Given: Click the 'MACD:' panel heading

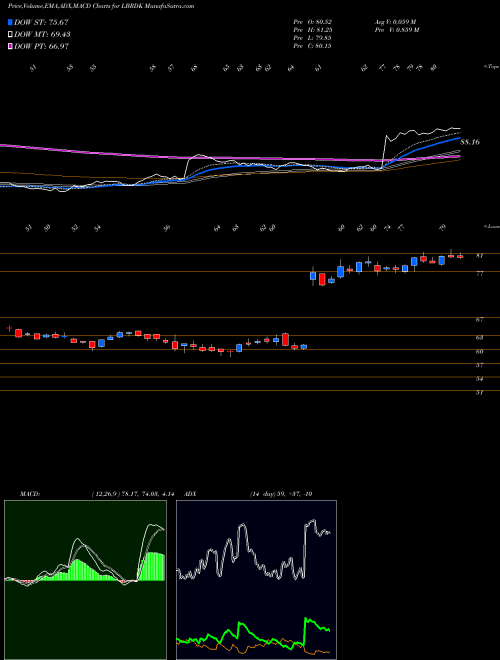Looking at the screenshot, I should coord(29,494).
